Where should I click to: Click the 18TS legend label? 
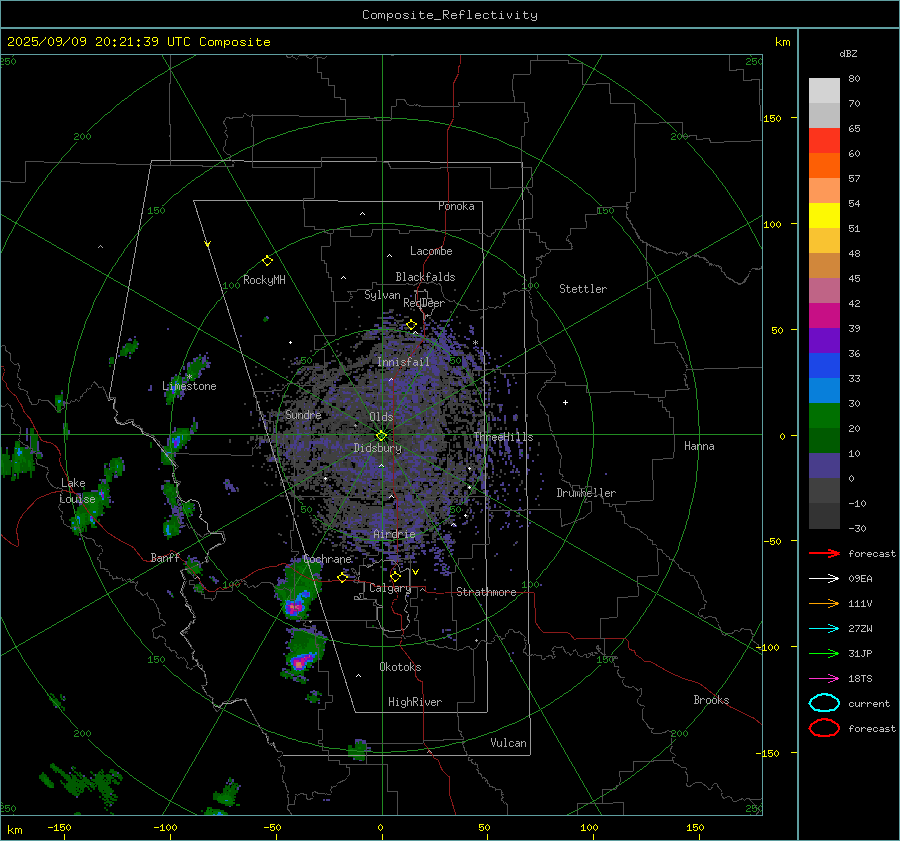point(860,679)
